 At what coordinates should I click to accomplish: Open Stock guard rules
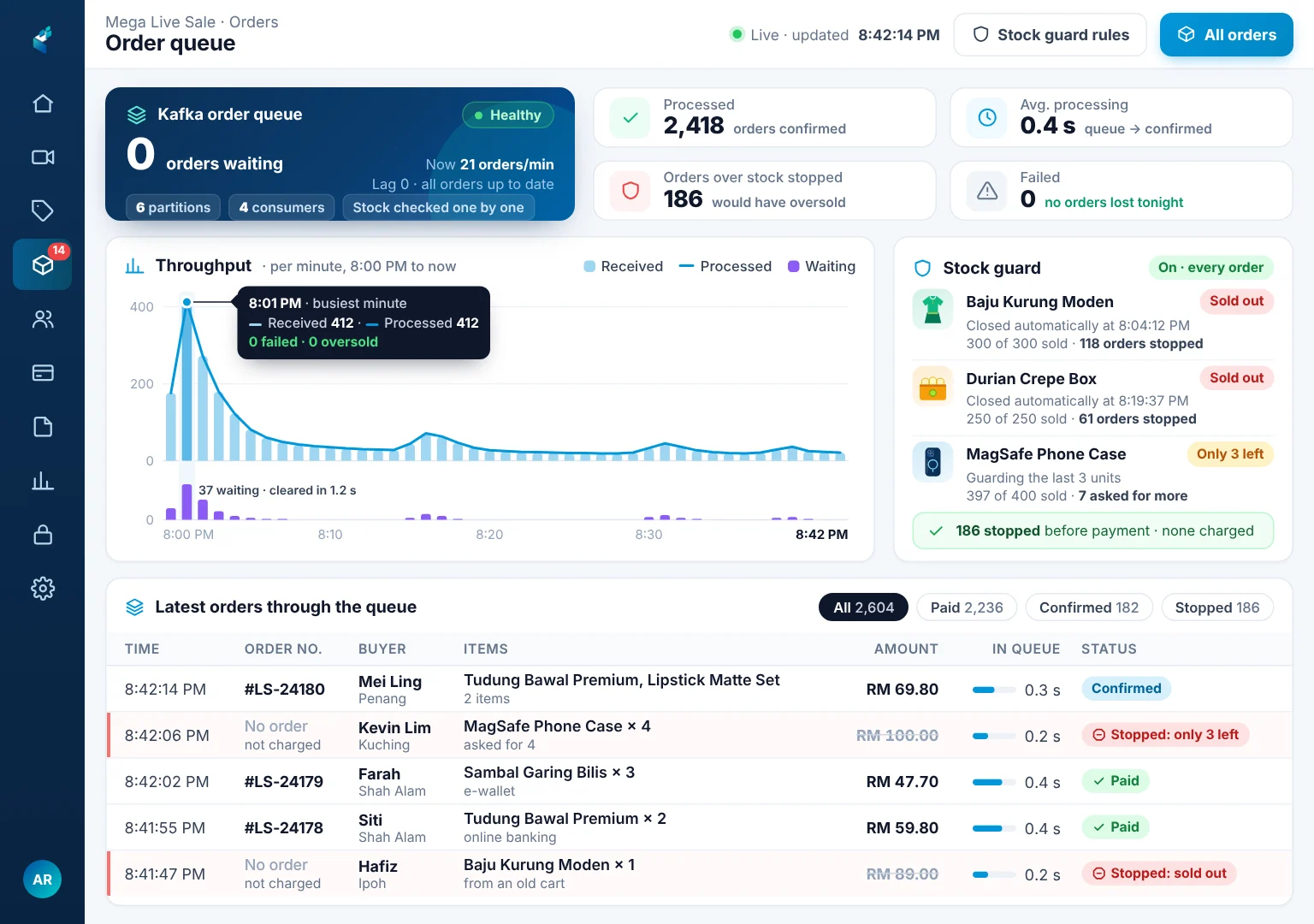pos(1051,35)
